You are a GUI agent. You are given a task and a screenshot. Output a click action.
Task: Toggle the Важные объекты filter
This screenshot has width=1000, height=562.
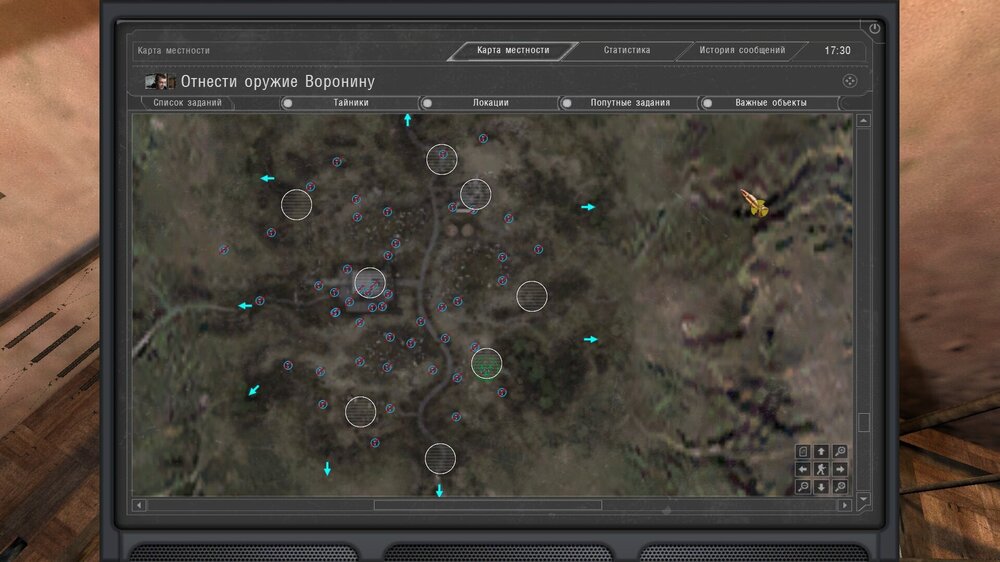pos(770,103)
